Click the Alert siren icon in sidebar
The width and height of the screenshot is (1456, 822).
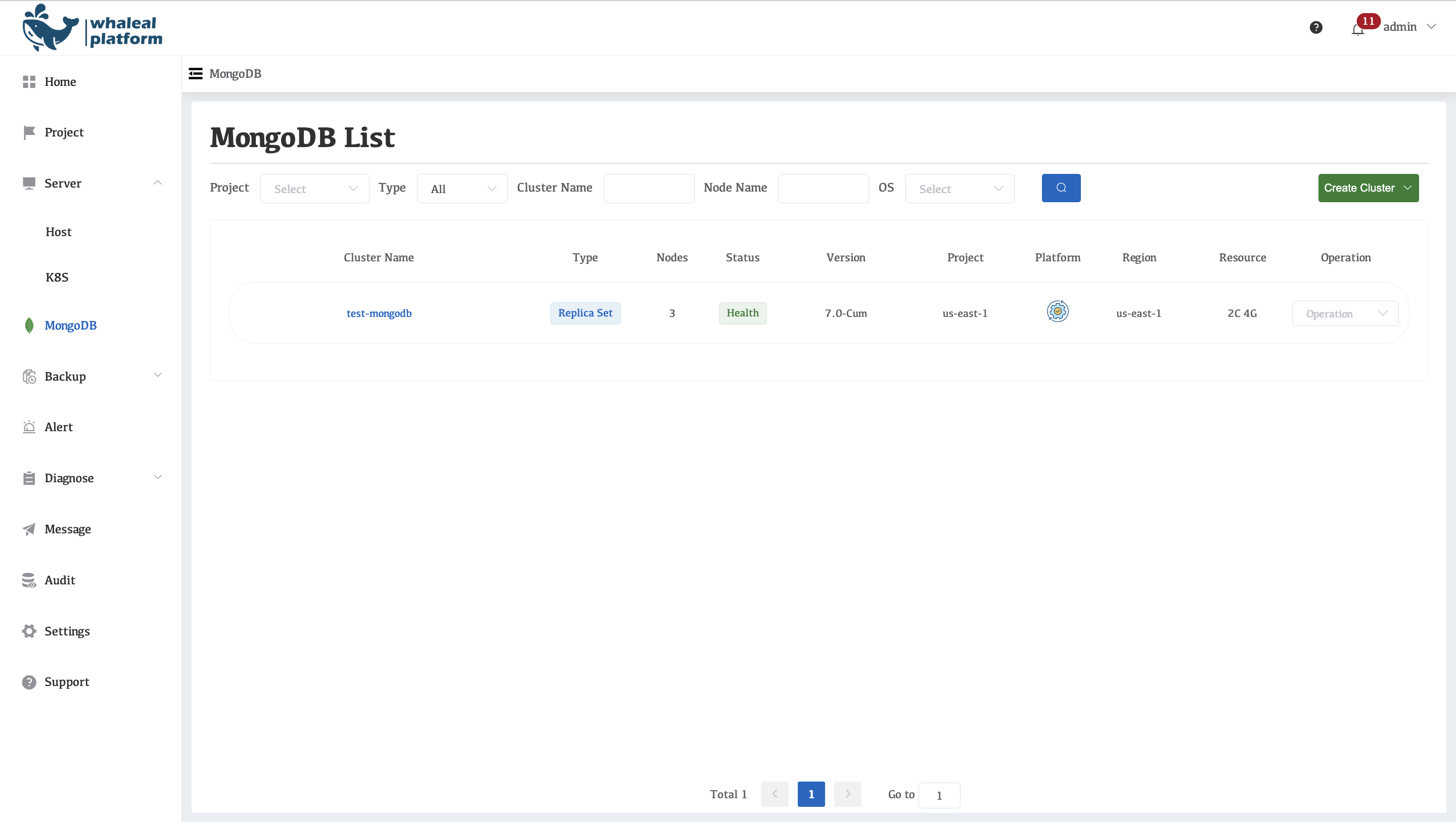(29, 427)
